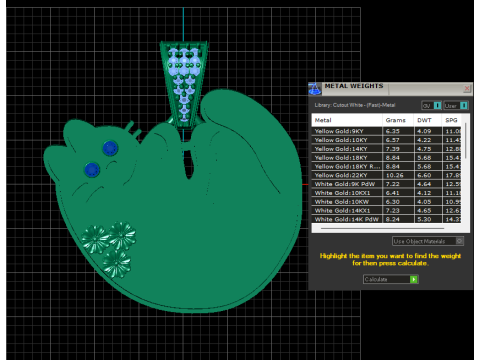Select the Yellow Gold:9KY row

click(x=387, y=131)
